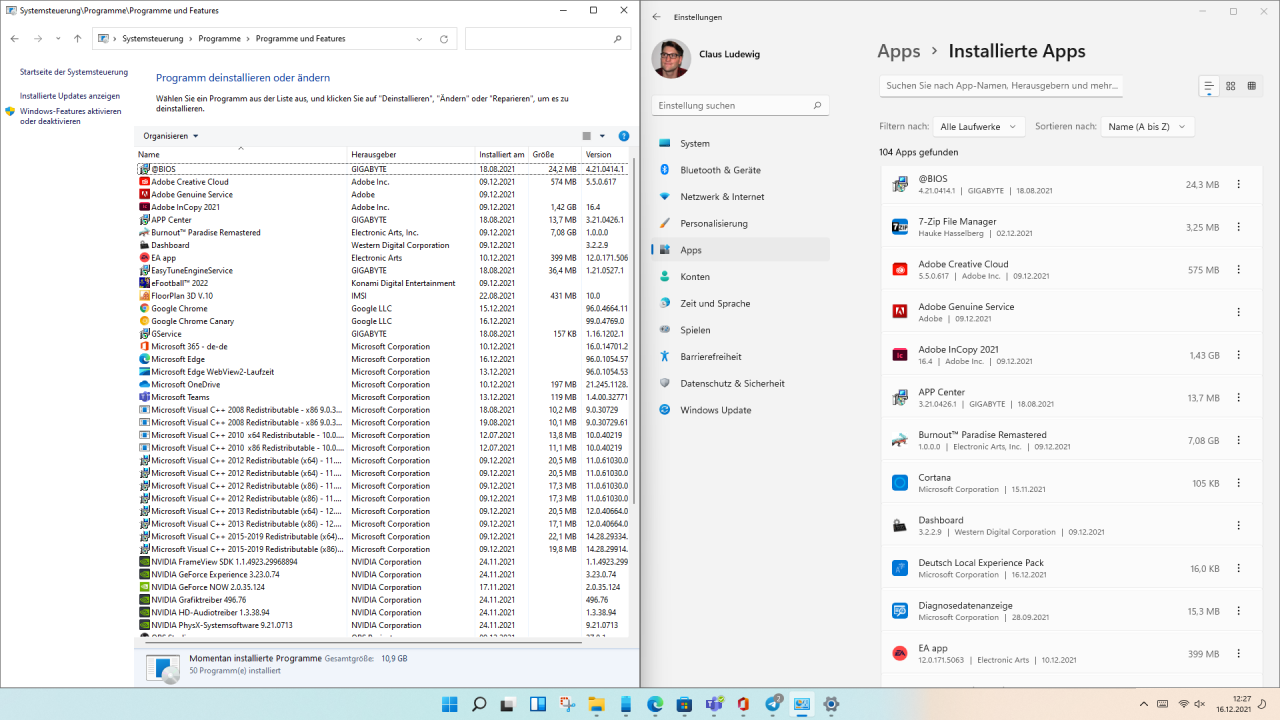Click Claus Ludewig profile picture
Image resolution: width=1280 pixels, height=720 pixels.
click(671, 59)
